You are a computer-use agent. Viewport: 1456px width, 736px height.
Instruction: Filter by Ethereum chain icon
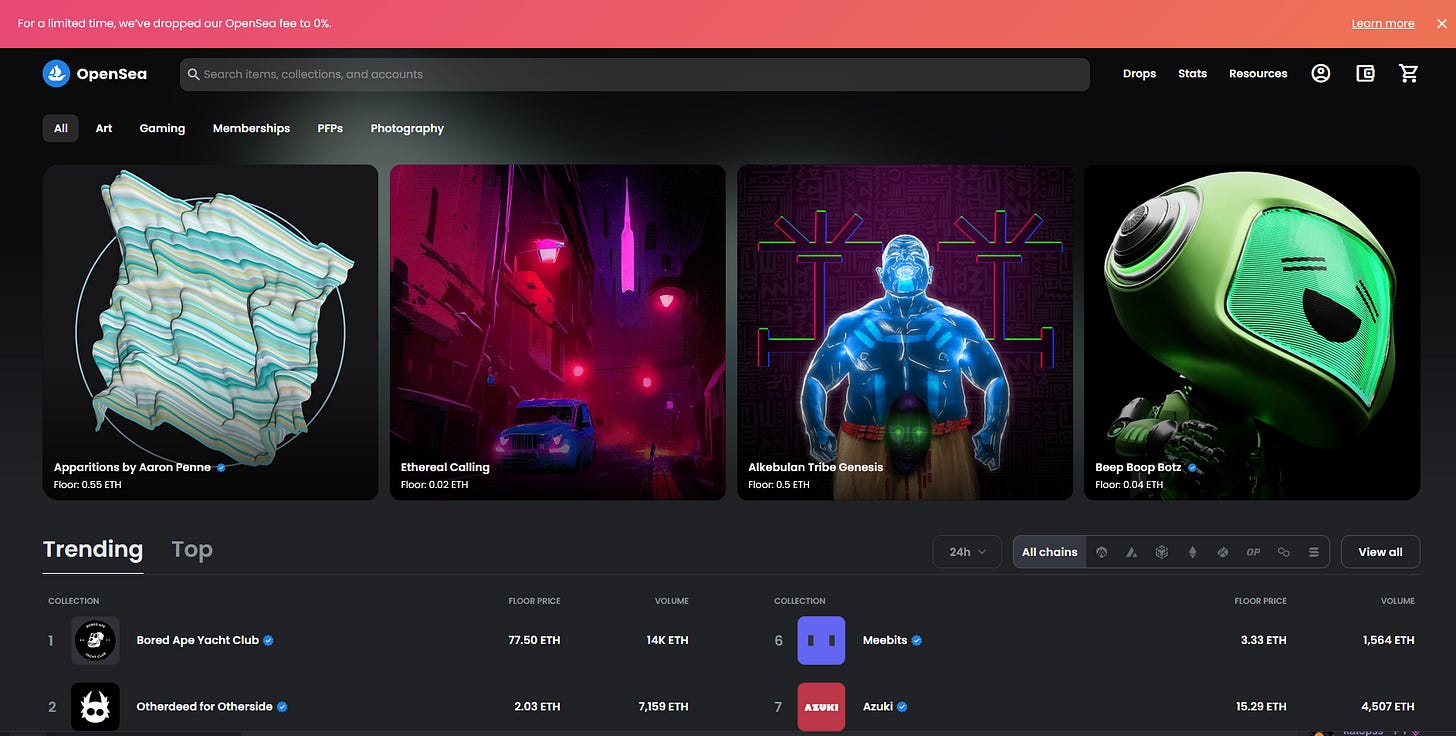coord(1192,552)
